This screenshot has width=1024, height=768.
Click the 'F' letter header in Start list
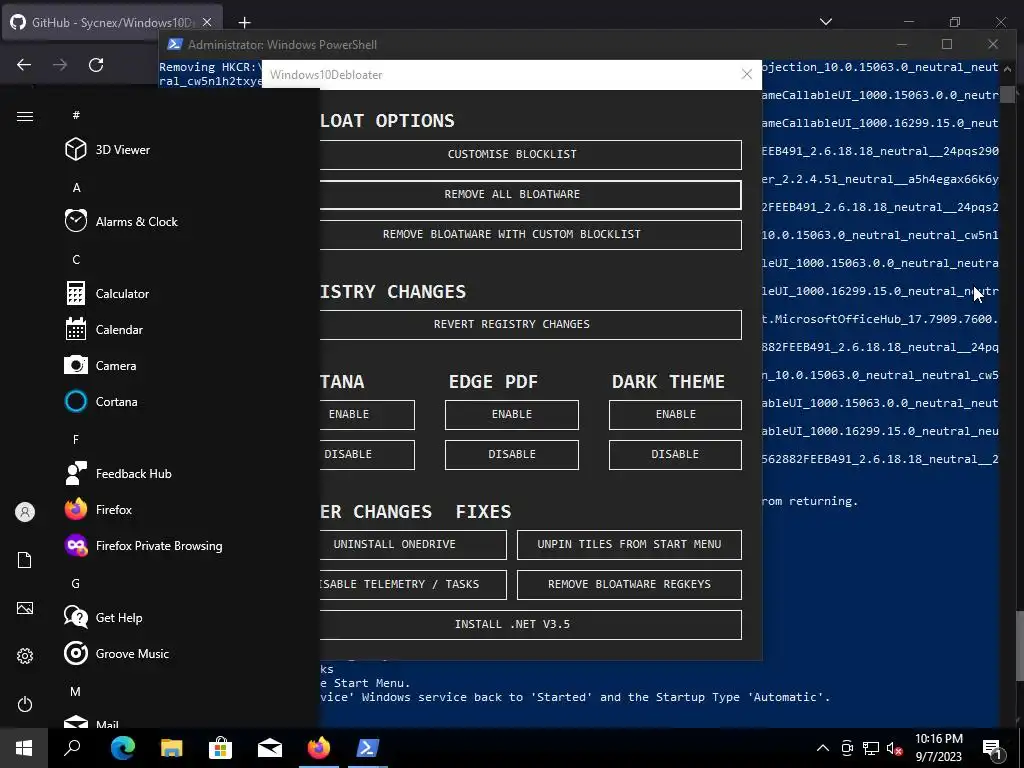(76, 440)
